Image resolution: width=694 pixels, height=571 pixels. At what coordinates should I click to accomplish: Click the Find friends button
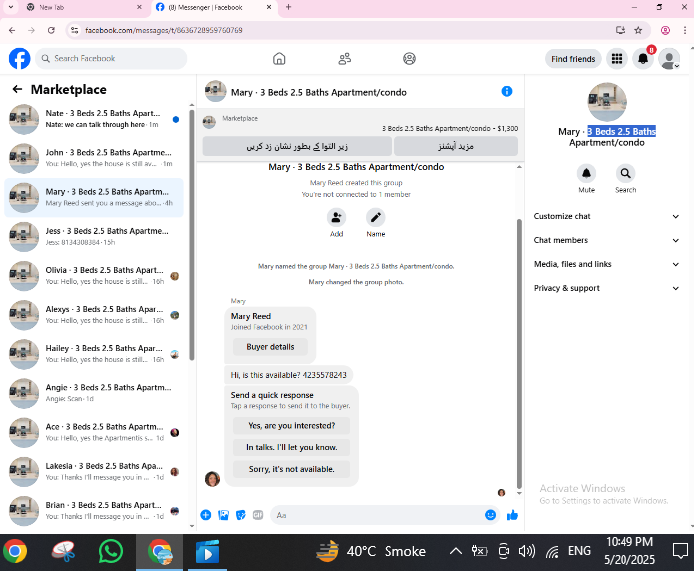coord(573,59)
